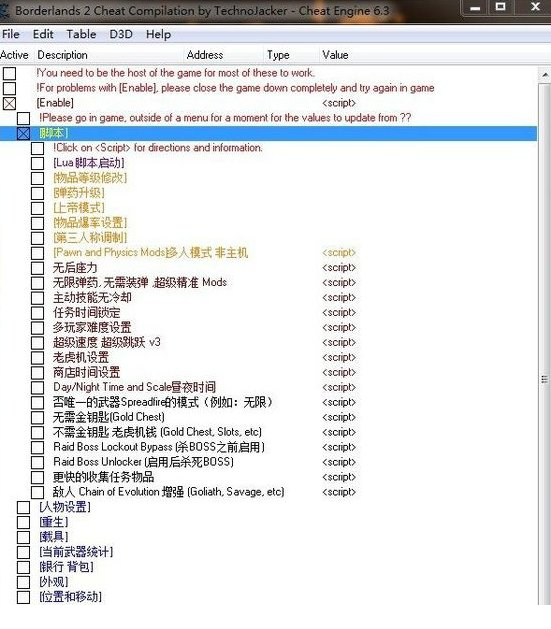Click the <script> value of 老虎机设置 row

[339, 357]
